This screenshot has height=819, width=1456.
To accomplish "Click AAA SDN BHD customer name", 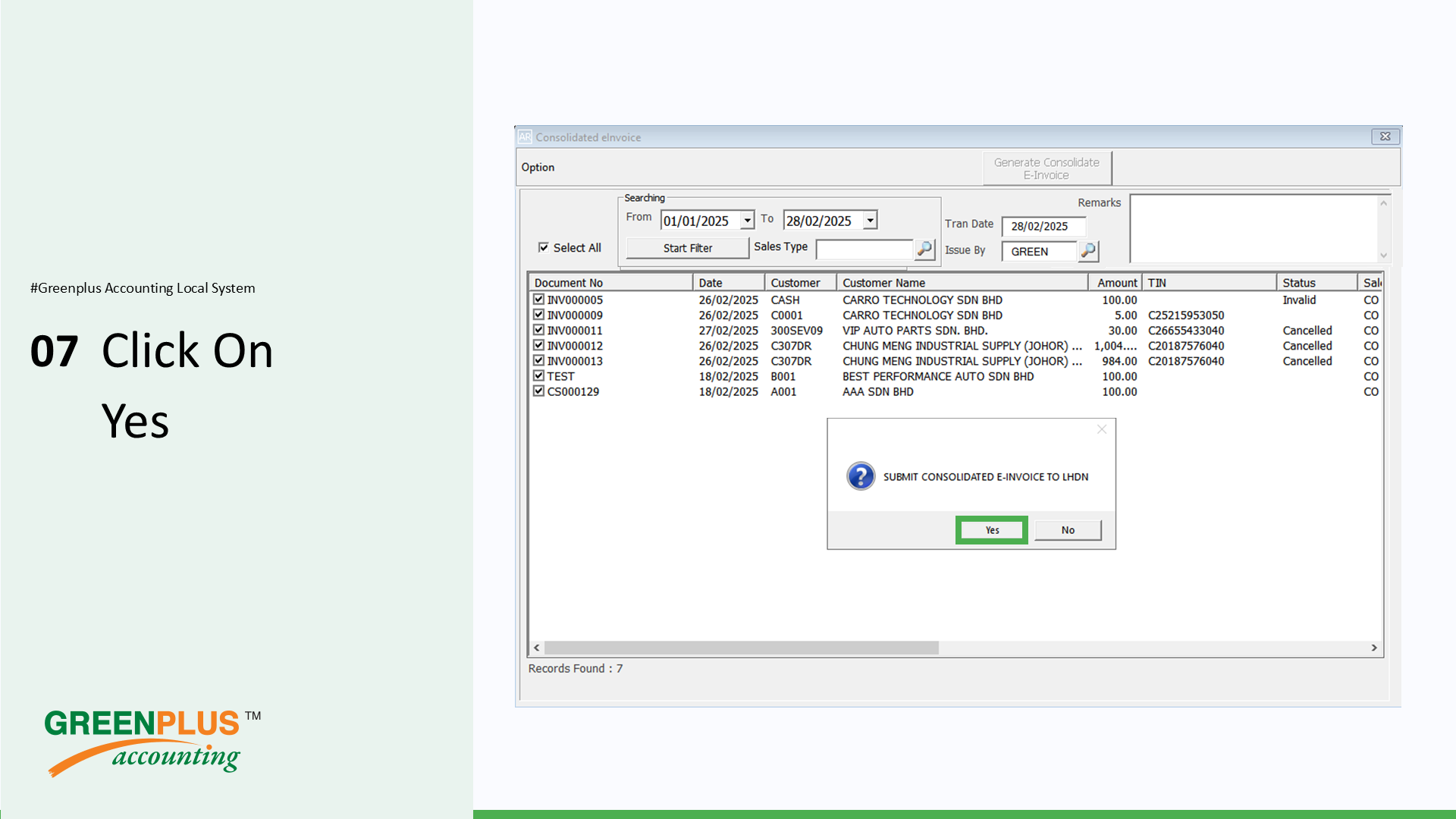I will coord(878,392).
